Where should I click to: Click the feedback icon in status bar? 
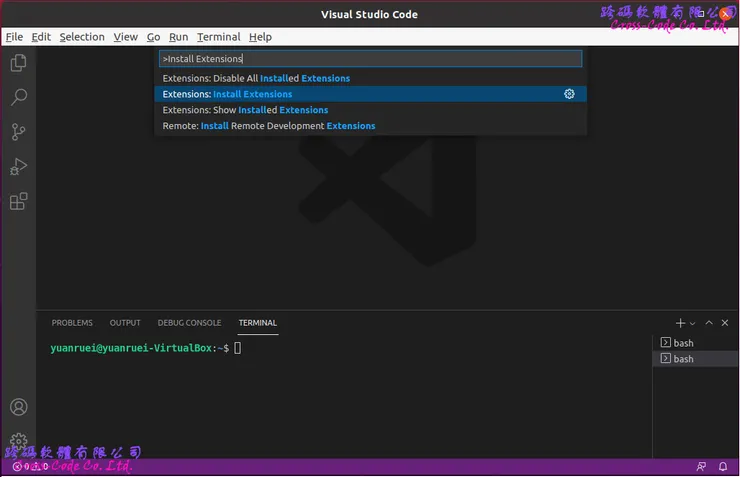click(x=701, y=467)
